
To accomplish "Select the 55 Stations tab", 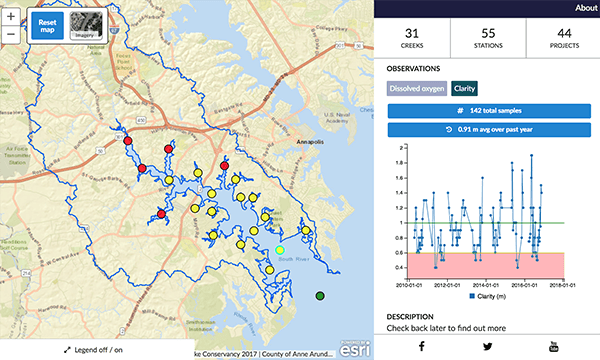I will [x=488, y=38].
